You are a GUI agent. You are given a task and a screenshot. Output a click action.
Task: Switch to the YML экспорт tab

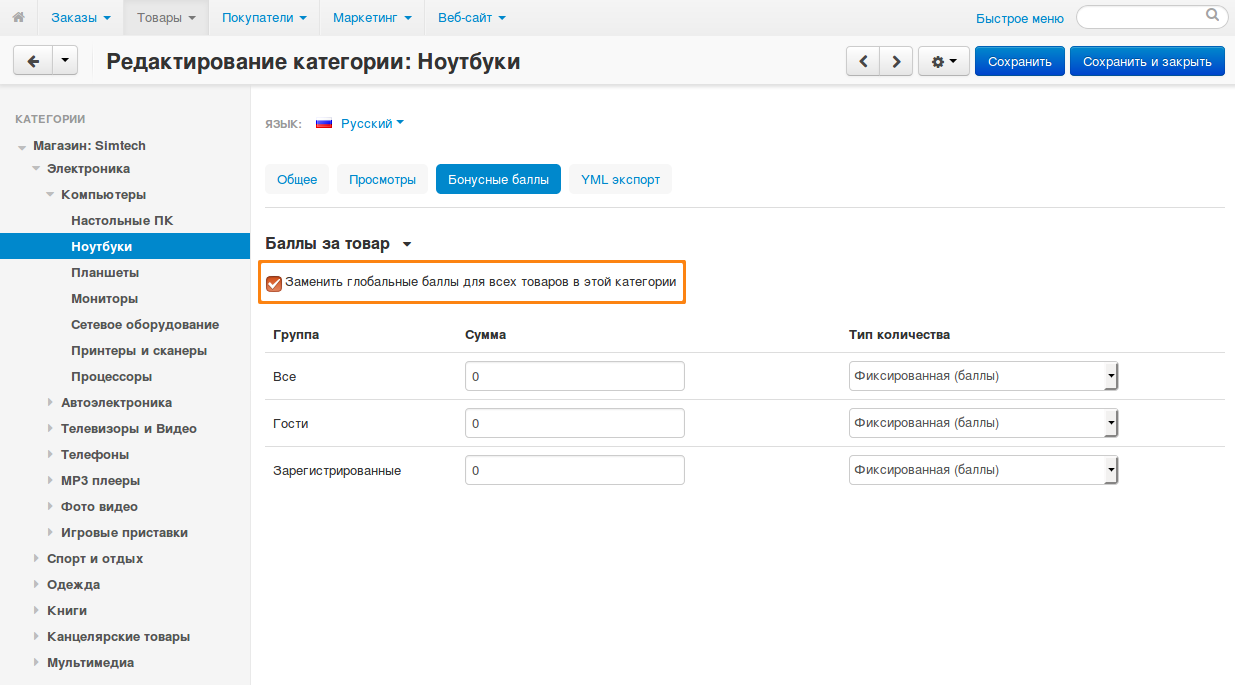[620, 180]
